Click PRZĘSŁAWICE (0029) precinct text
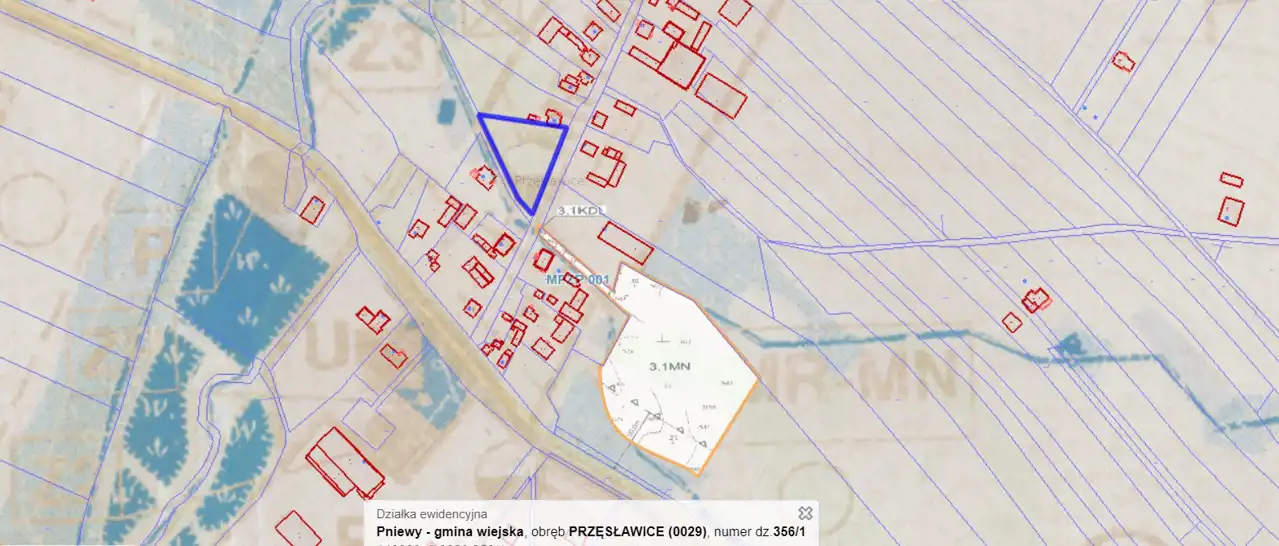Viewport: 1279px width, 546px height. point(637,532)
